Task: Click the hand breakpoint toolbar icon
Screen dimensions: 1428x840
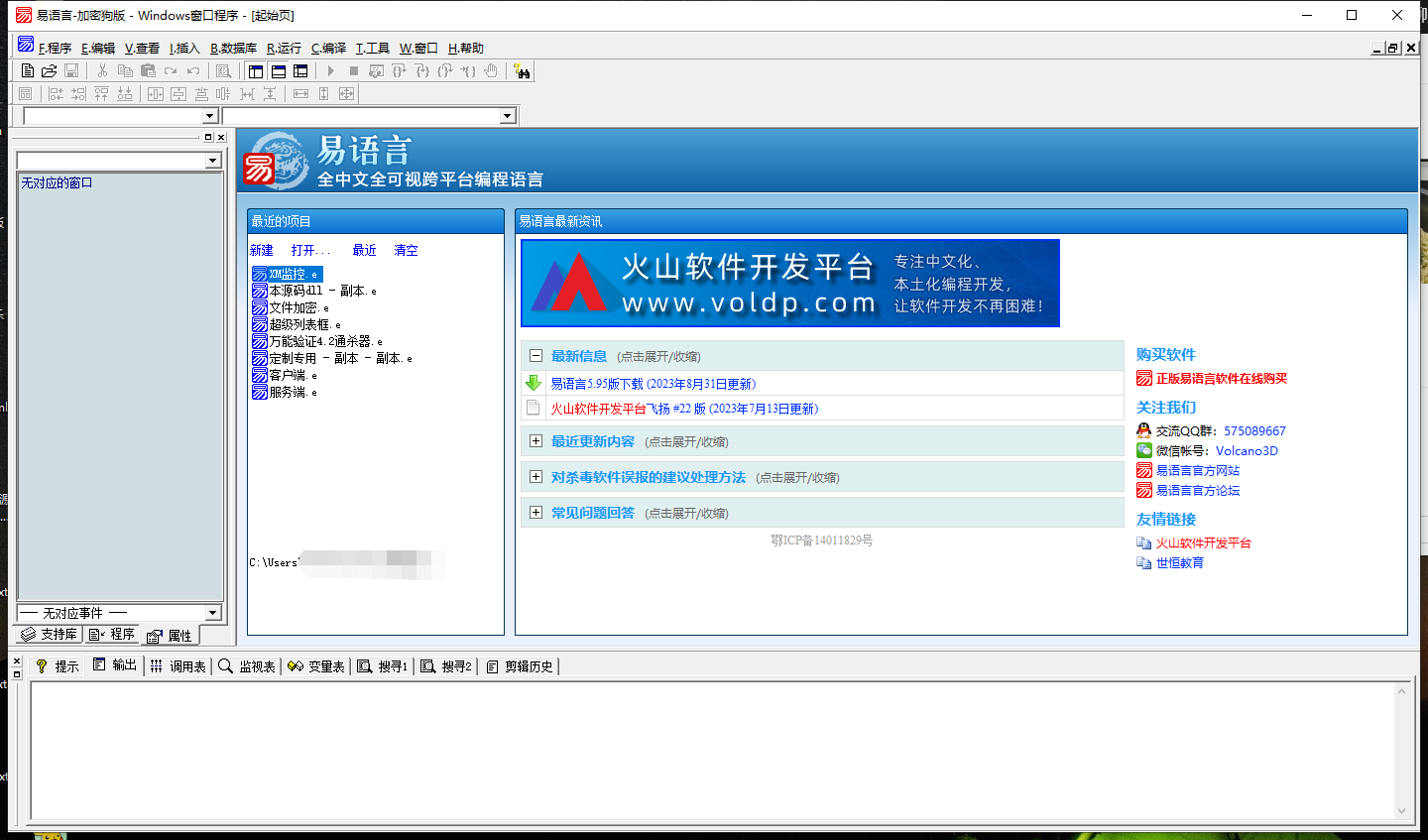Action: 491,71
